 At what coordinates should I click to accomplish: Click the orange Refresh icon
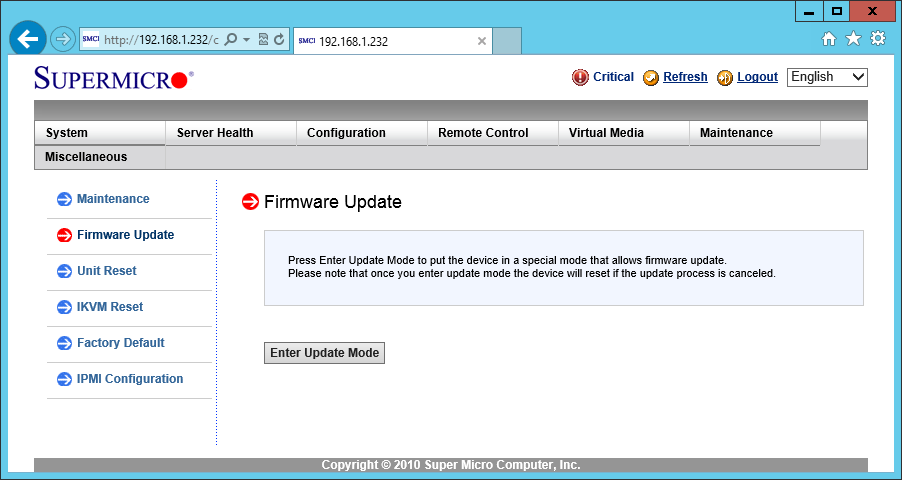point(651,78)
